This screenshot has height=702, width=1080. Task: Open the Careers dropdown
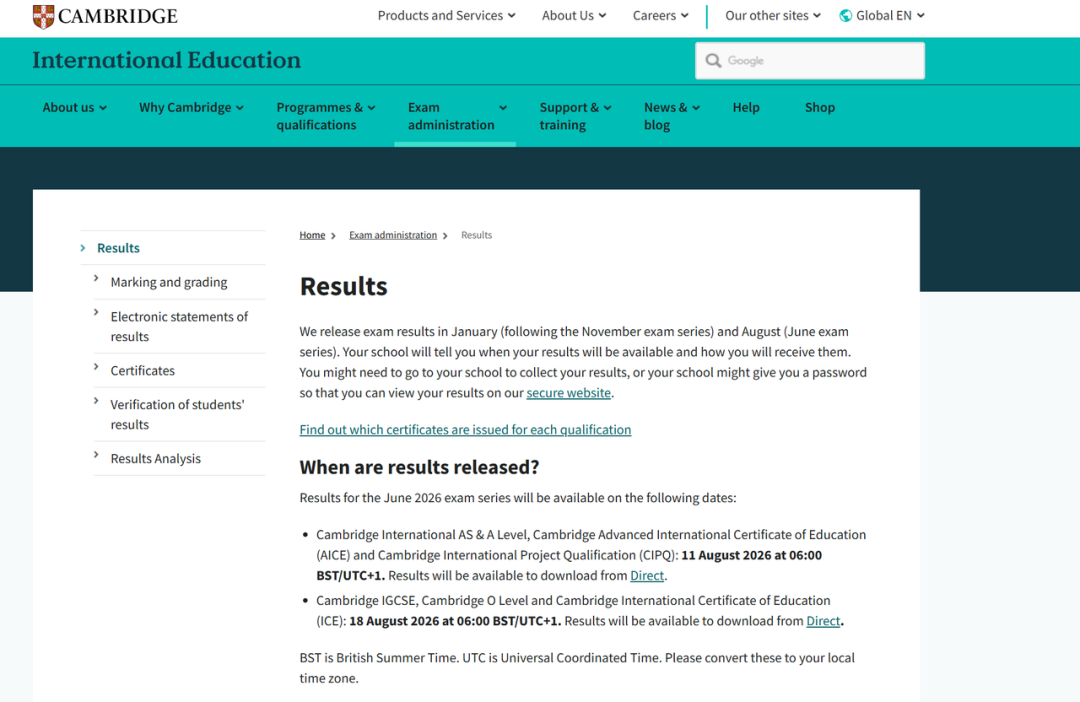[661, 16]
